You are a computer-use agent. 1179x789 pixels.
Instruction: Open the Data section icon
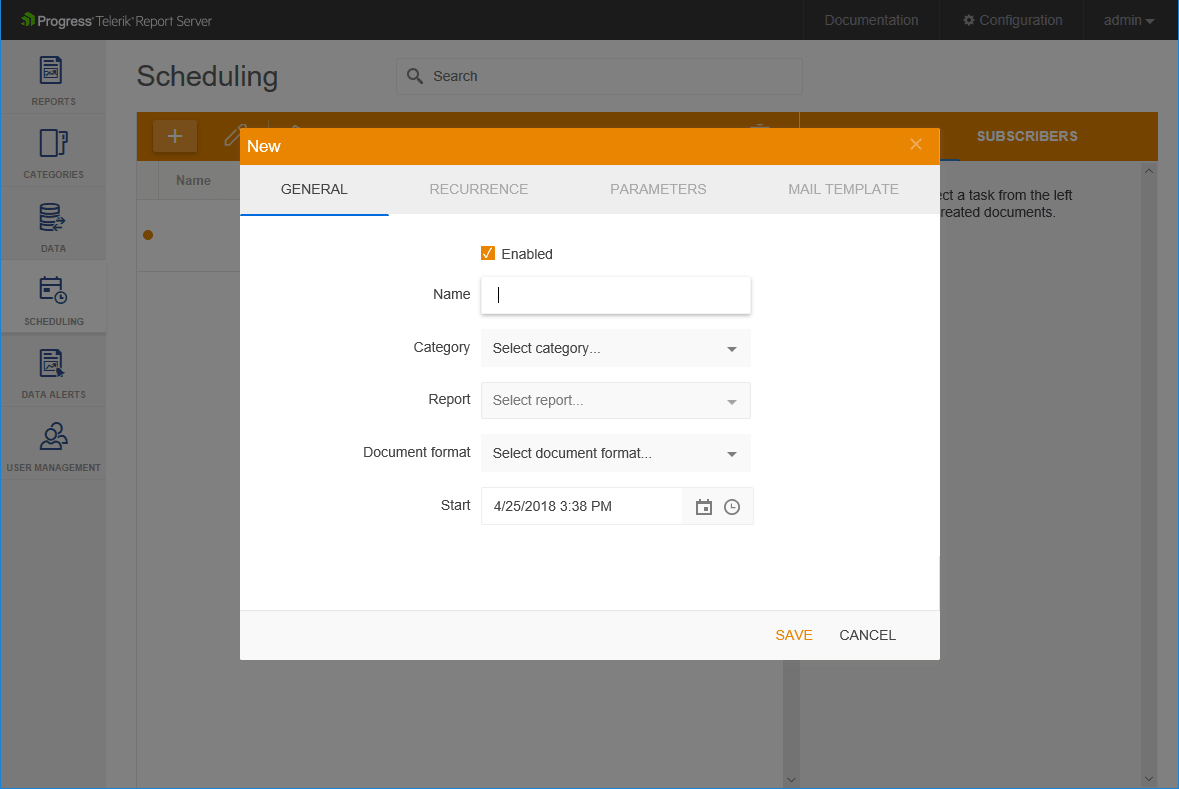pos(52,225)
